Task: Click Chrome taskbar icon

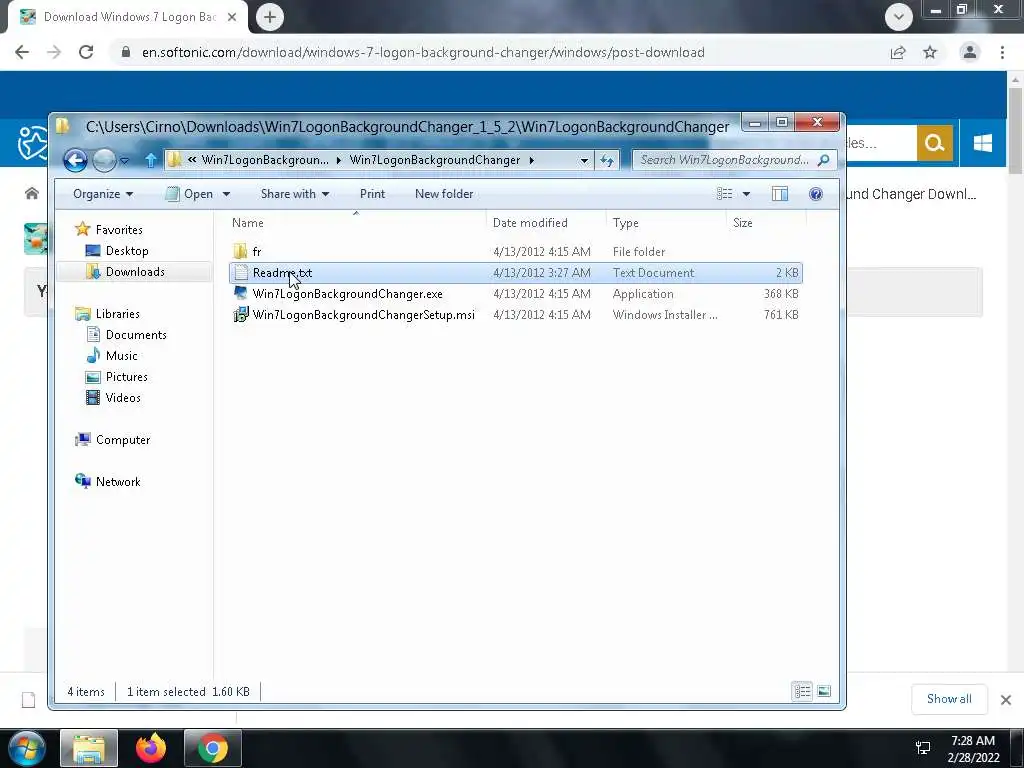Action: coord(213,748)
